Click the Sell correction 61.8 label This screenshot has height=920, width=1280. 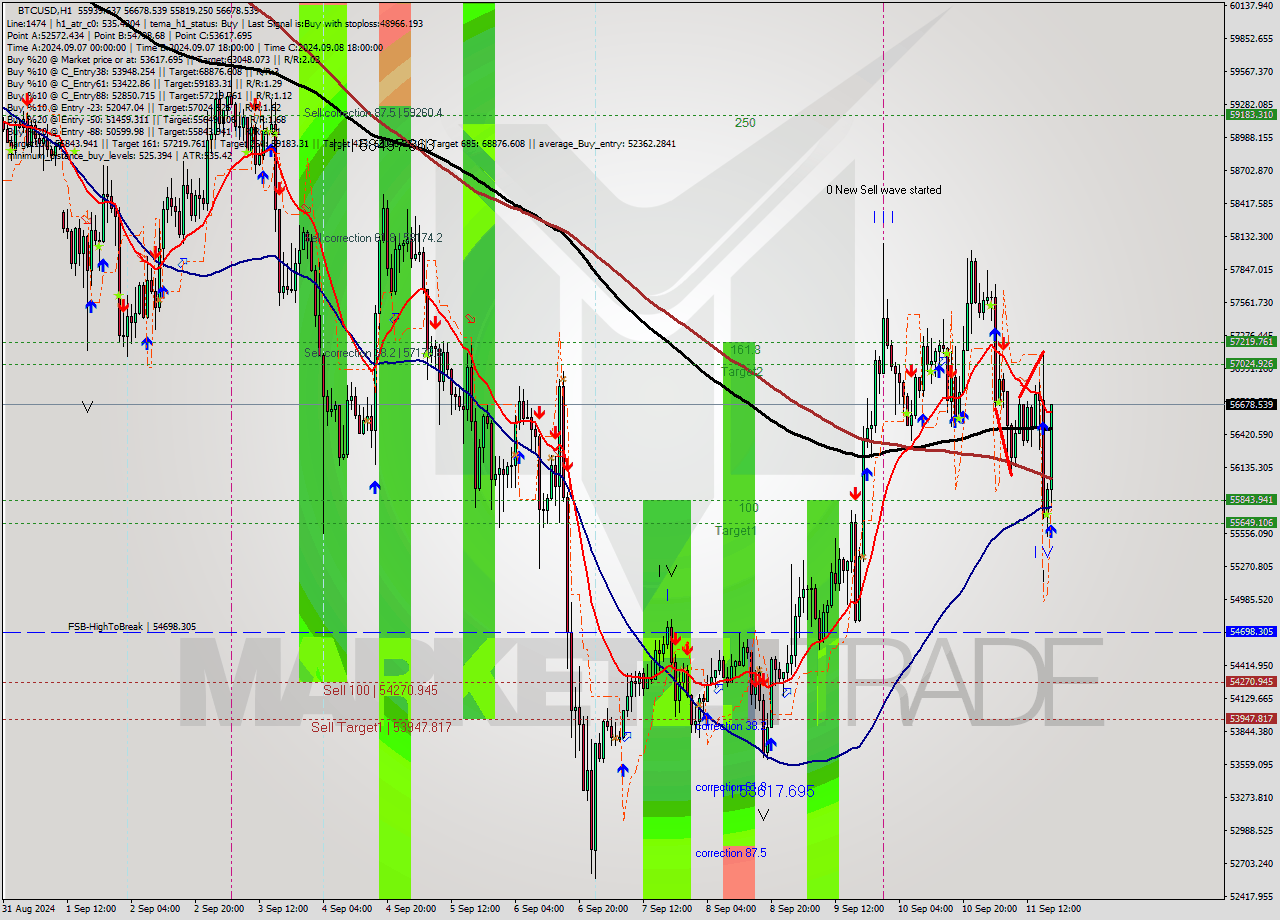click(x=373, y=238)
